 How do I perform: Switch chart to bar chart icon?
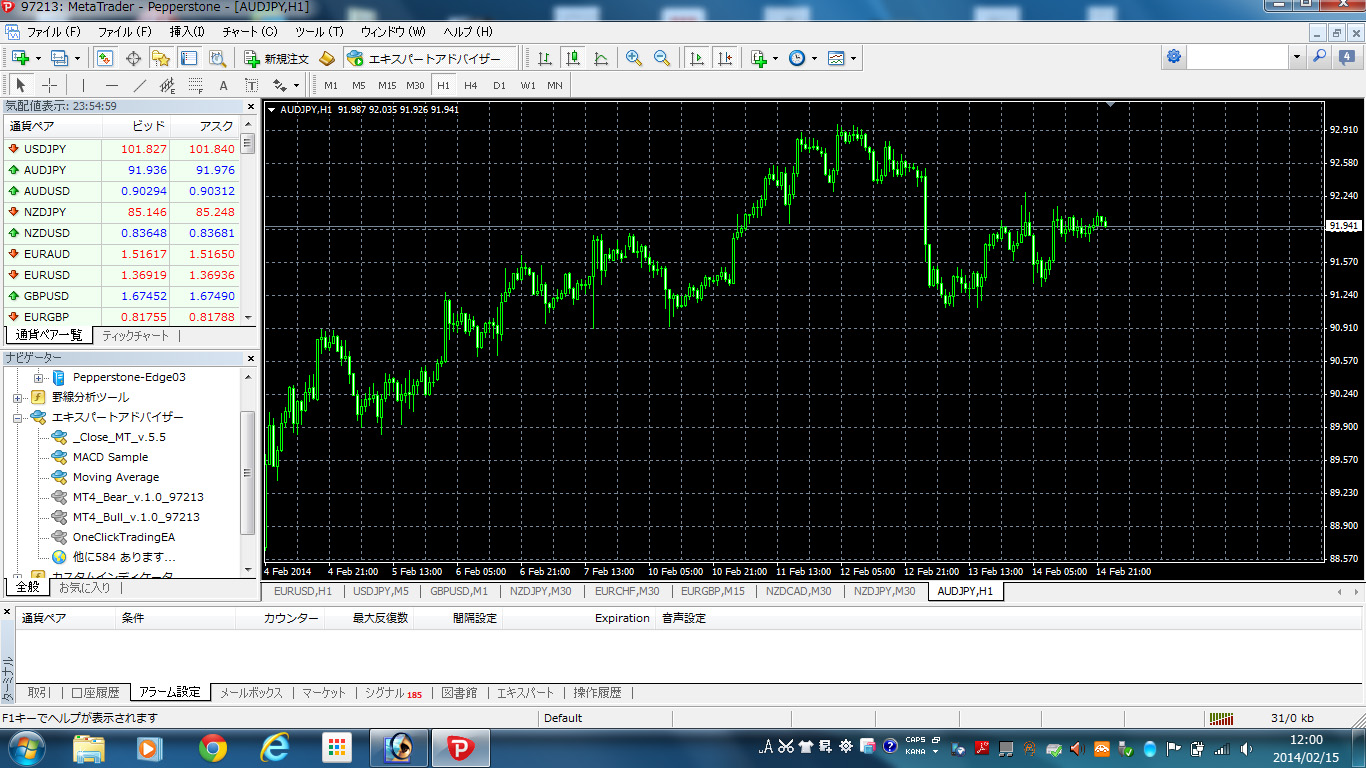(x=544, y=58)
